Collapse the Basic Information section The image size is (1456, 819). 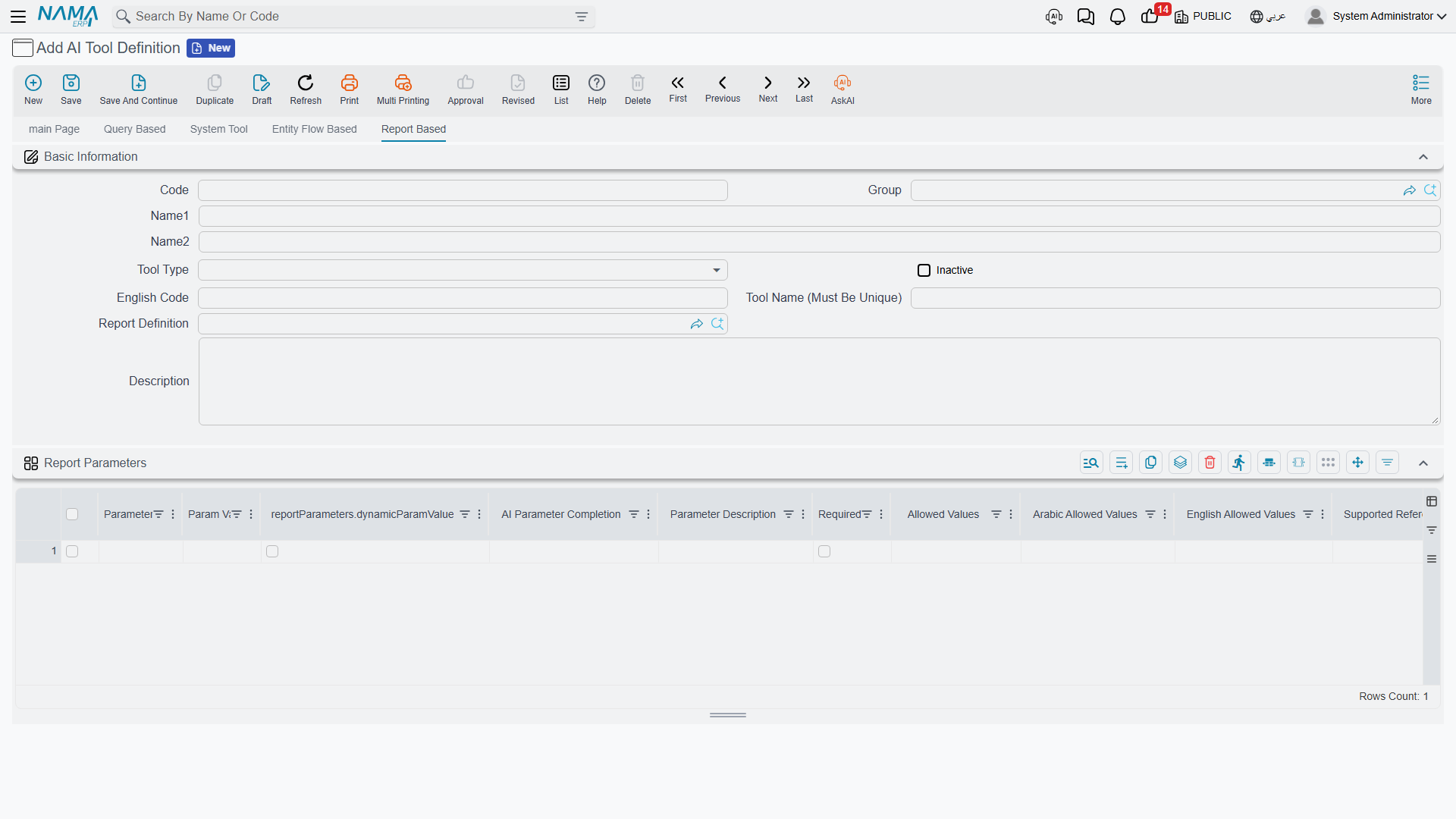coord(1423,157)
